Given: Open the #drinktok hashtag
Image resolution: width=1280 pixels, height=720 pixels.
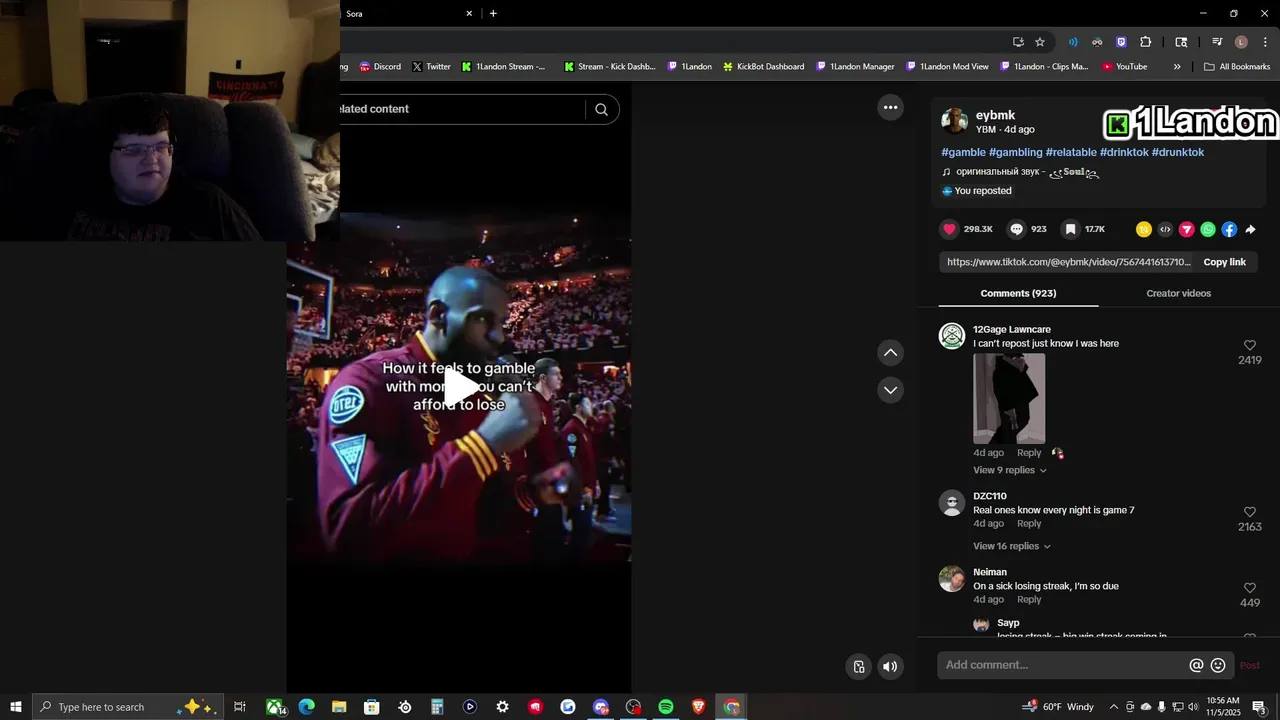Looking at the screenshot, I should click(x=1124, y=152).
